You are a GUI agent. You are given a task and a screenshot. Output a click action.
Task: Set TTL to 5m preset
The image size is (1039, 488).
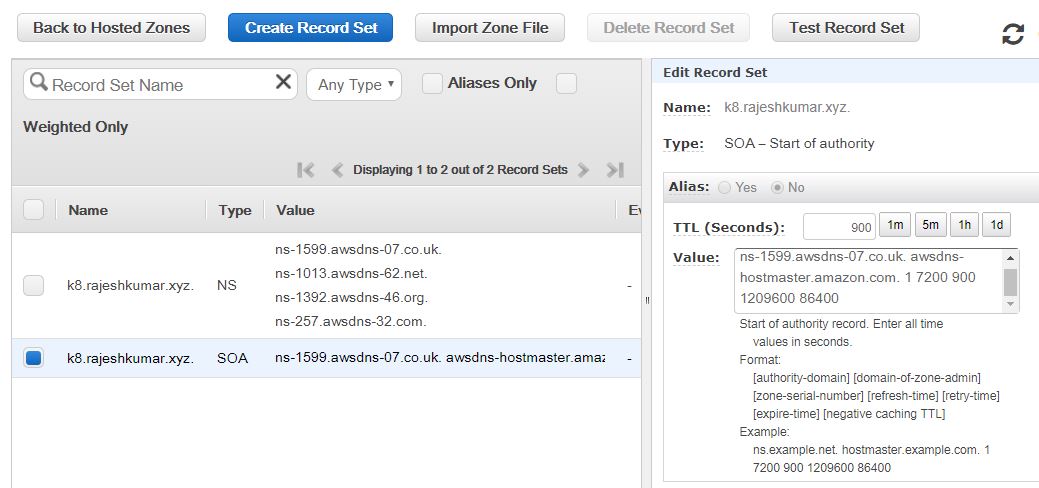point(930,225)
